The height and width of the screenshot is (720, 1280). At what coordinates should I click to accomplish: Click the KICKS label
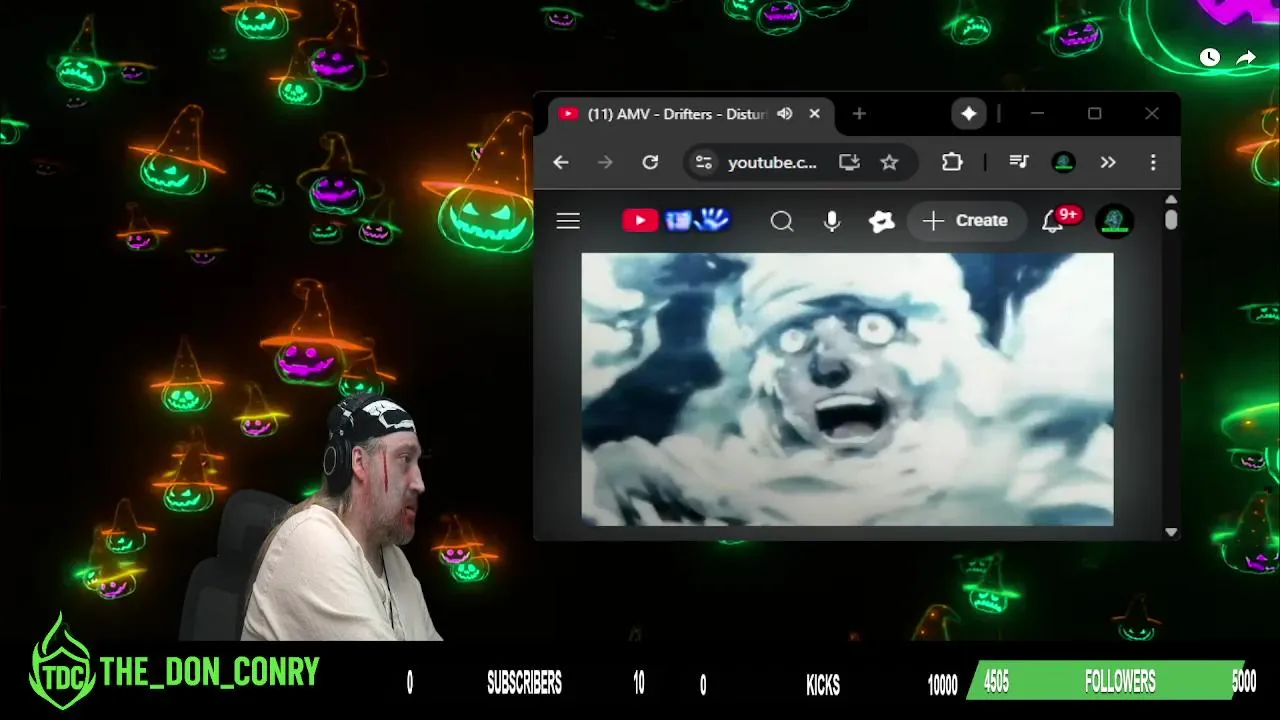[x=823, y=685]
